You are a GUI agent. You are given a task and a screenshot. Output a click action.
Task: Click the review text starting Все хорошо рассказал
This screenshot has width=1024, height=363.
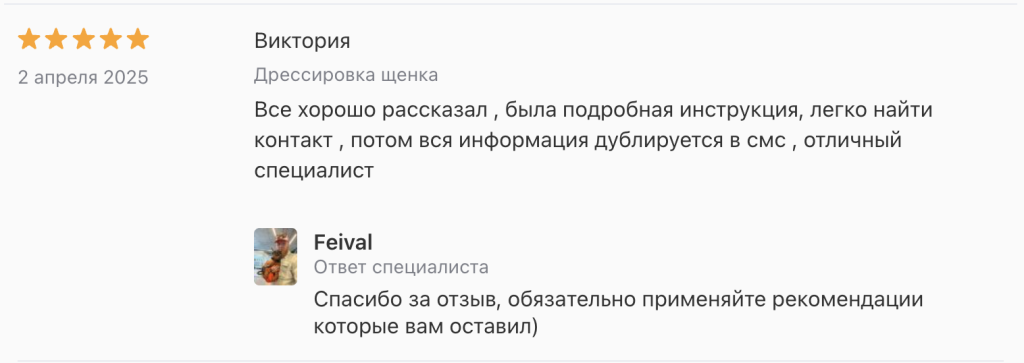[593, 140]
